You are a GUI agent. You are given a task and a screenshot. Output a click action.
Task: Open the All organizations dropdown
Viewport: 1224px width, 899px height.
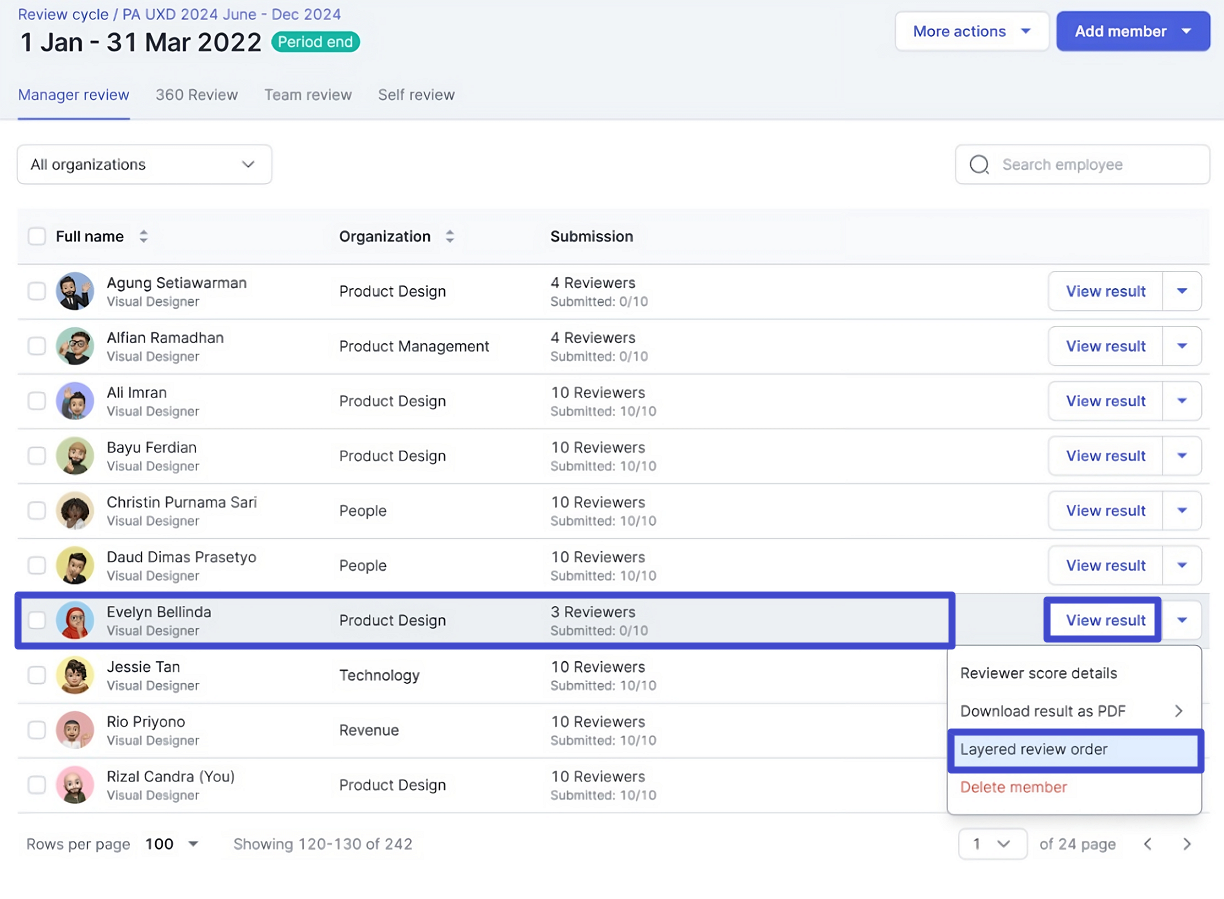pos(144,165)
